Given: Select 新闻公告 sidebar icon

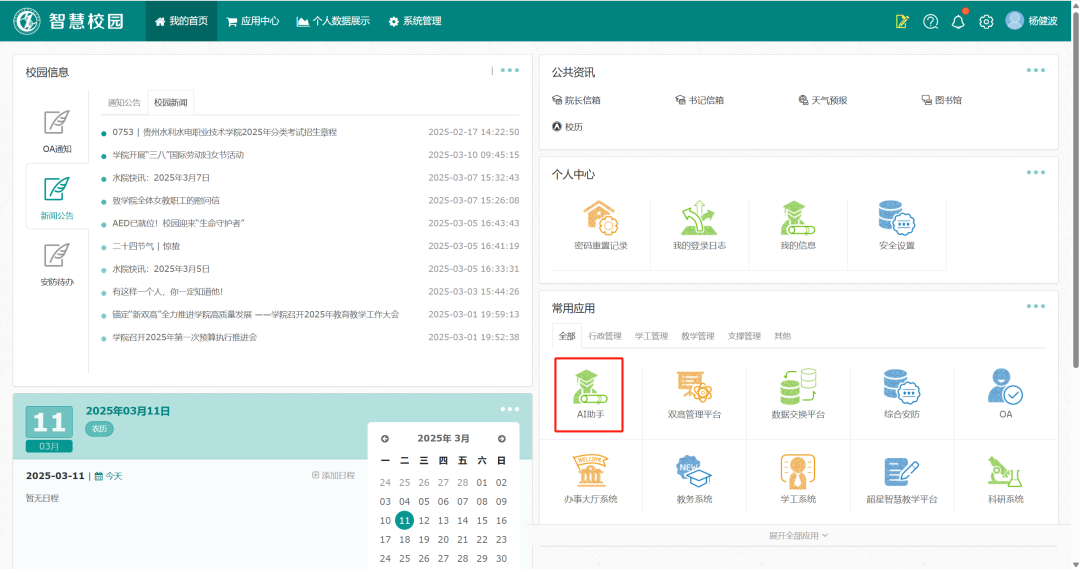Looking at the screenshot, I should click(x=56, y=198).
